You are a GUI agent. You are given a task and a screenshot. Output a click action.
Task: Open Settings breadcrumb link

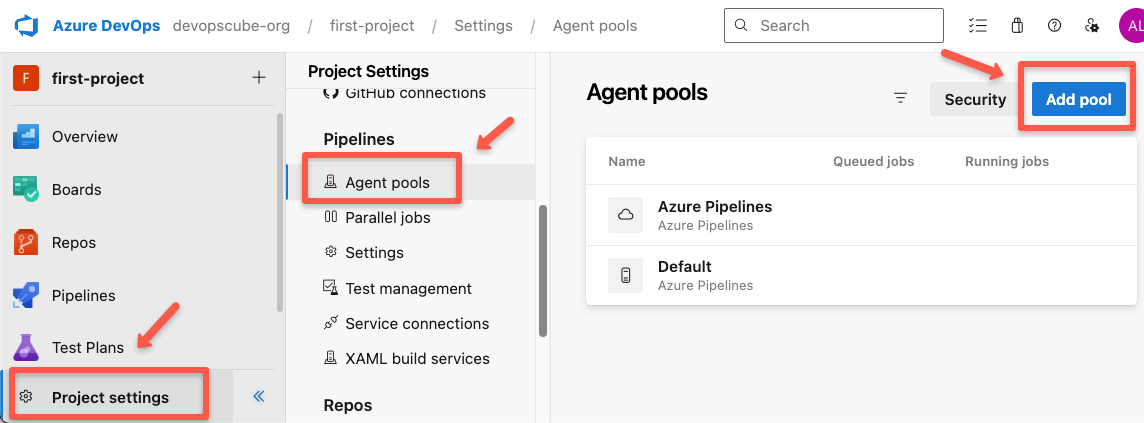pos(483,26)
